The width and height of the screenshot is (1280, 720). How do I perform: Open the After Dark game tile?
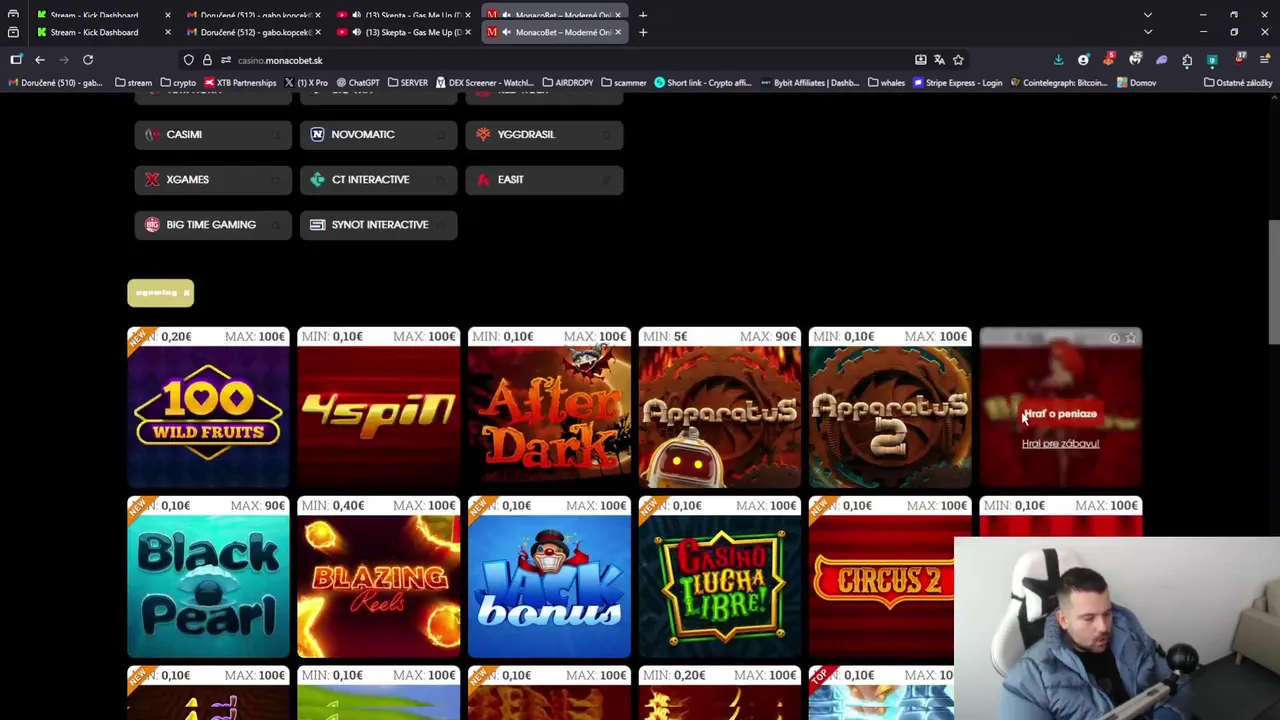click(x=549, y=407)
